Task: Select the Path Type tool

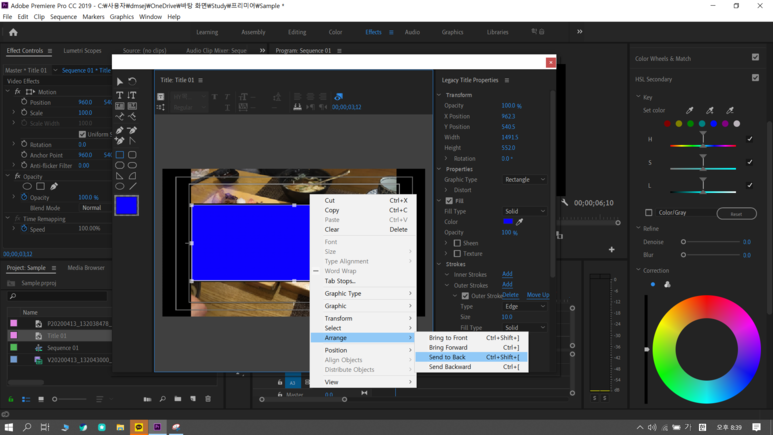Action: [120, 117]
